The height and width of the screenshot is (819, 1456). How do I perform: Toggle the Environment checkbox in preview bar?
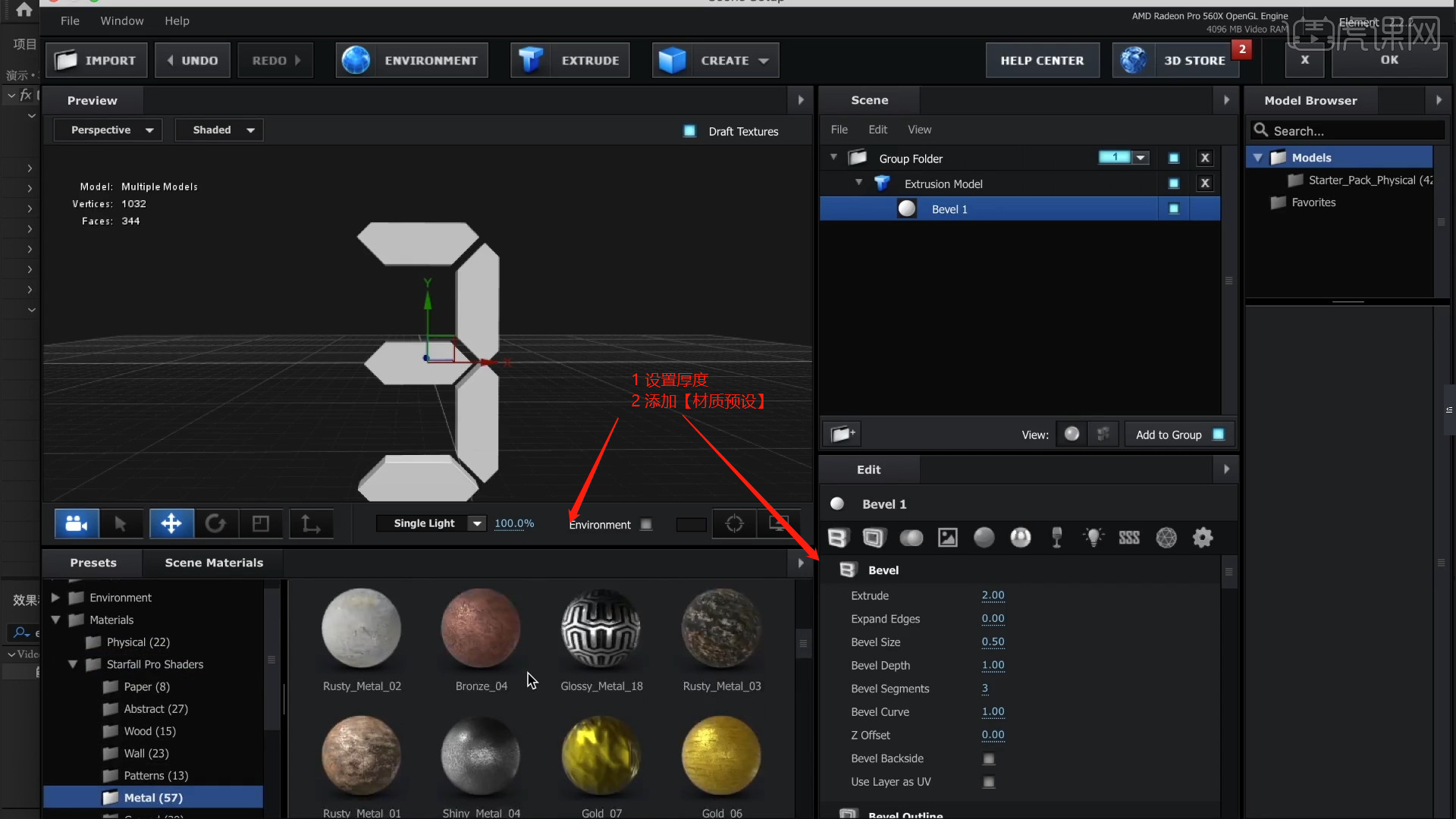646,524
